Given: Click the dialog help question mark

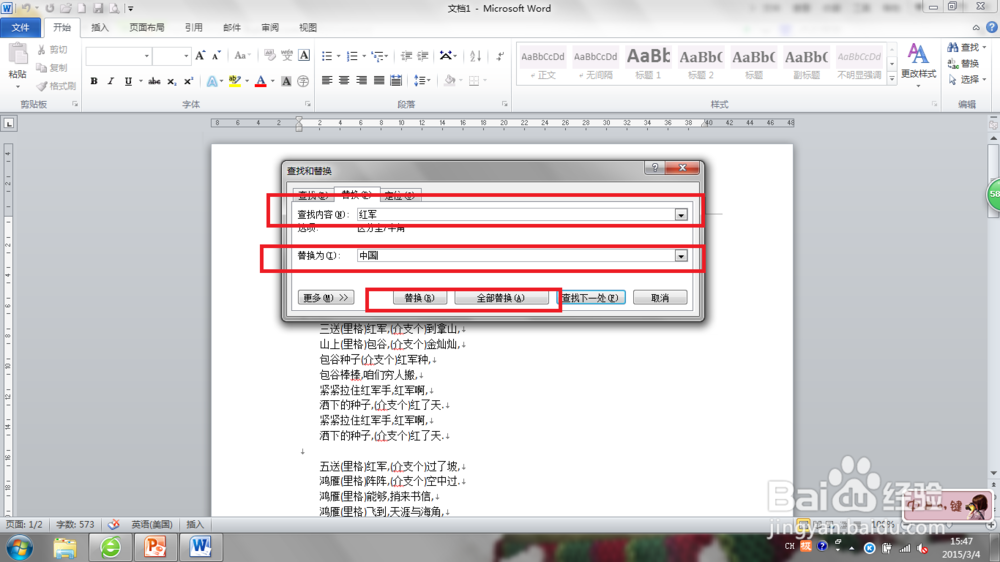Looking at the screenshot, I should [x=655, y=168].
